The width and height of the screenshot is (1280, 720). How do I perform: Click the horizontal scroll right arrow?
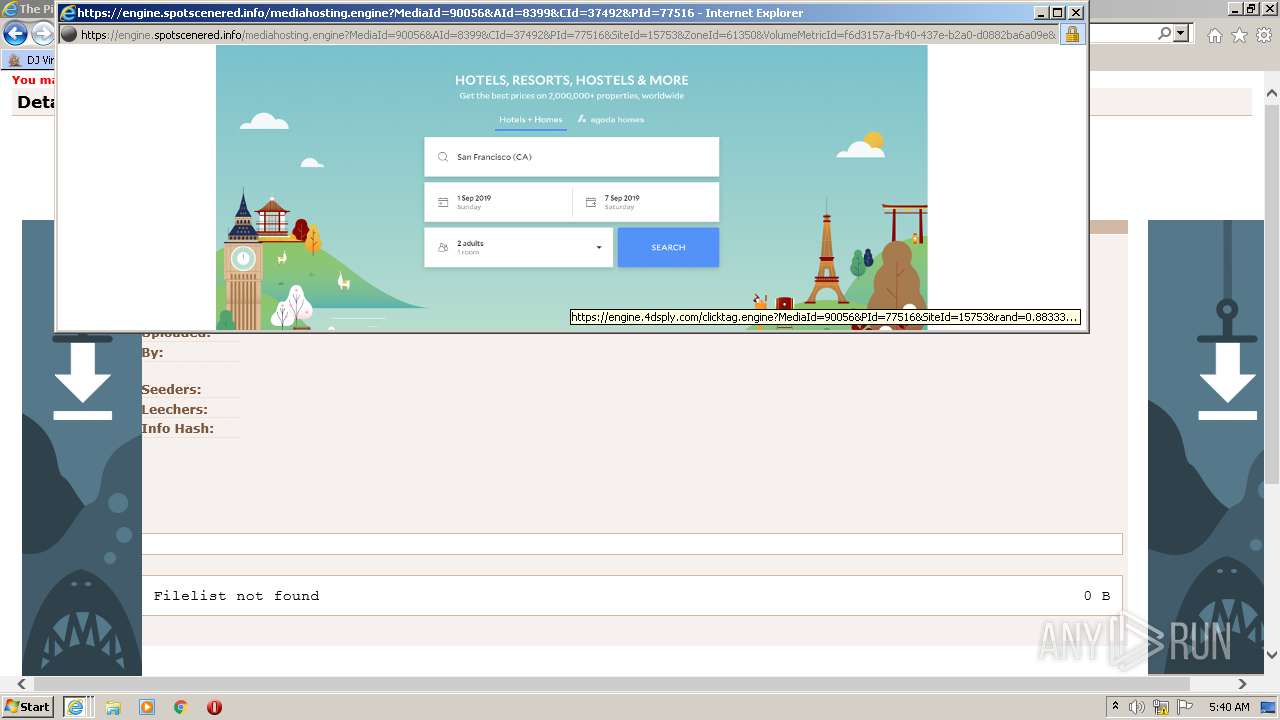1243,684
